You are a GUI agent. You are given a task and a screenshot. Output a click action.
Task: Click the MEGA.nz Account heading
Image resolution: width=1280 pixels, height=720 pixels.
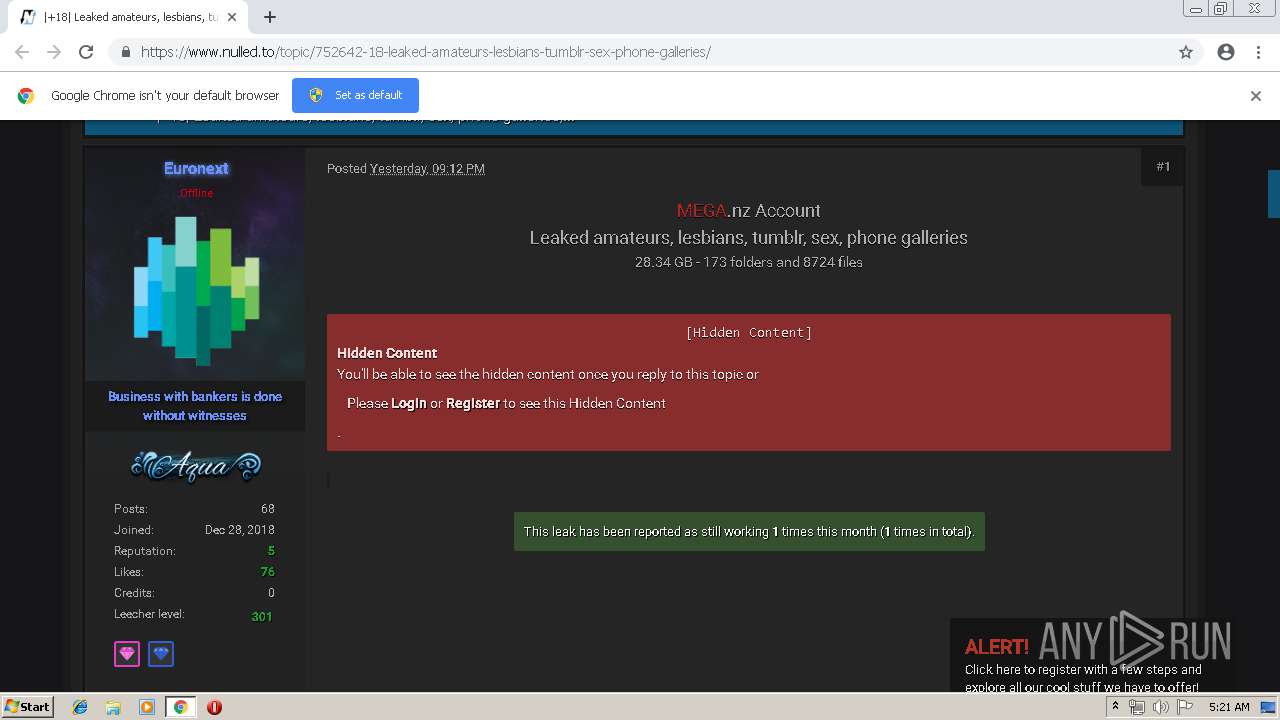(748, 211)
